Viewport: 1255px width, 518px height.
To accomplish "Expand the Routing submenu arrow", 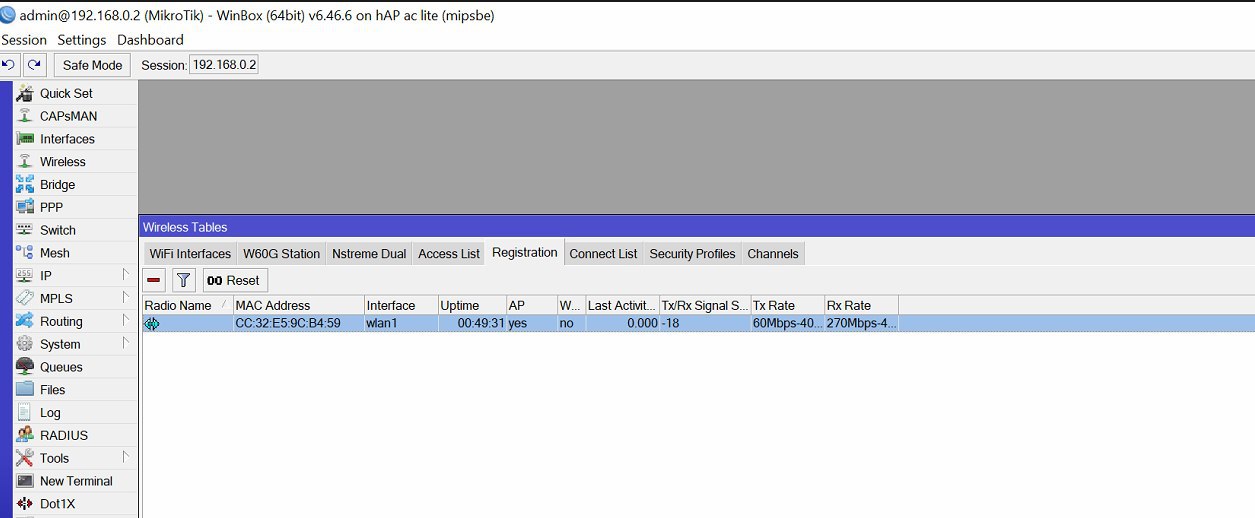I will click(x=126, y=321).
